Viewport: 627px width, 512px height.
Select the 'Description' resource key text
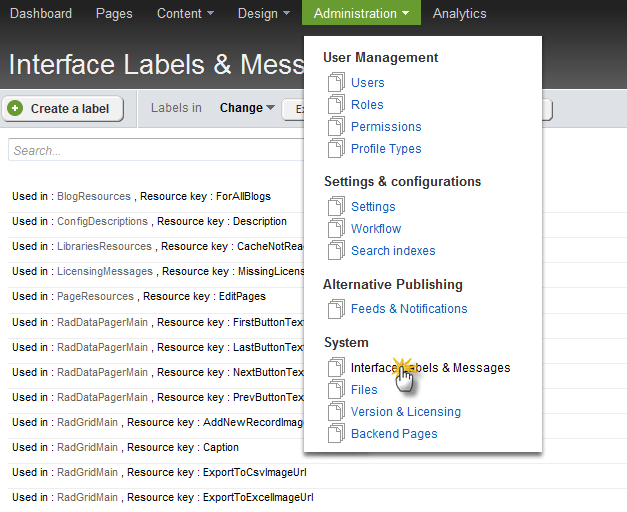coord(260,221)
